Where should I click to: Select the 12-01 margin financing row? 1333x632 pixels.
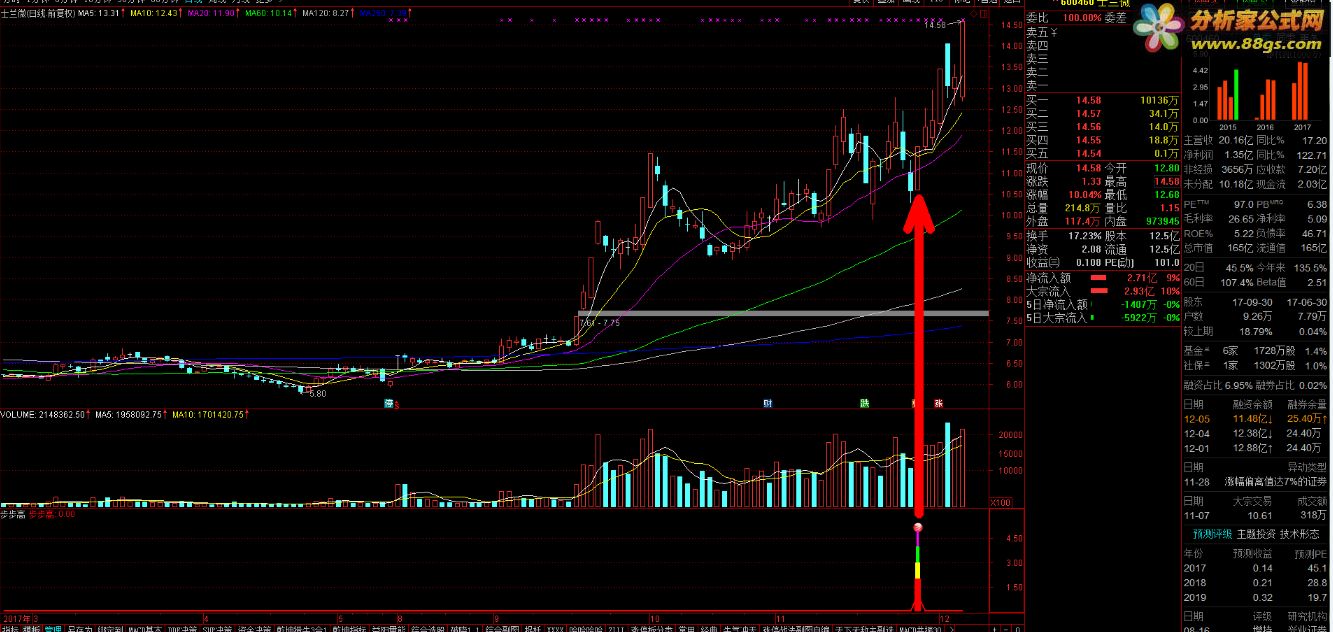click(x=1256, y=446)
